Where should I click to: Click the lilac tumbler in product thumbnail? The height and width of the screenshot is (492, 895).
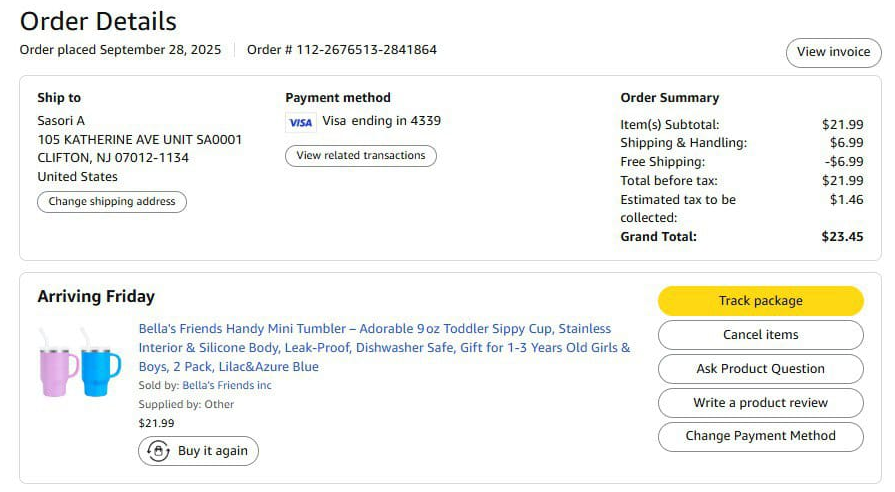point(58,365)
